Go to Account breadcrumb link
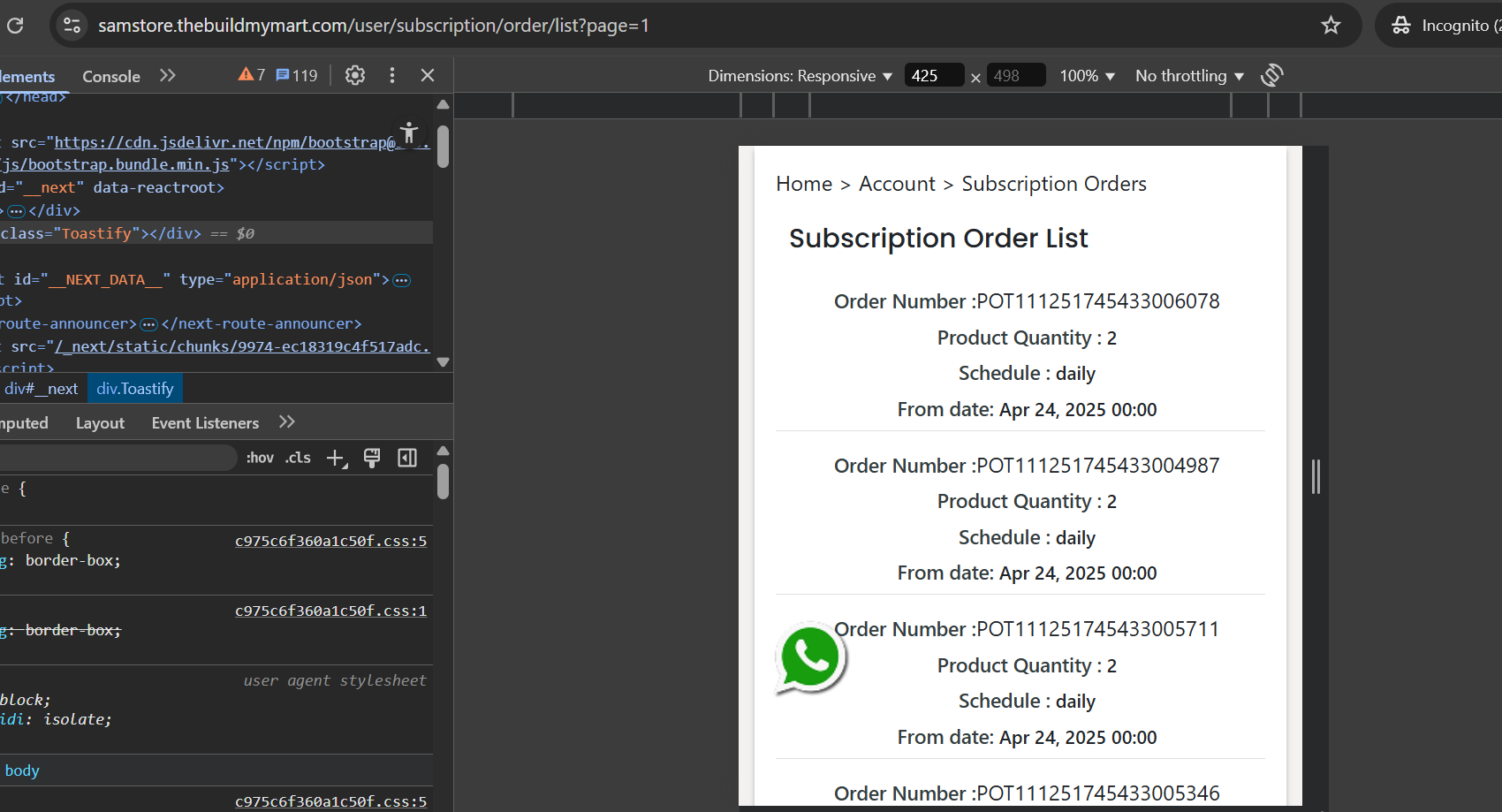Viewport: 1502px width, 812px height. pos(897,184)
